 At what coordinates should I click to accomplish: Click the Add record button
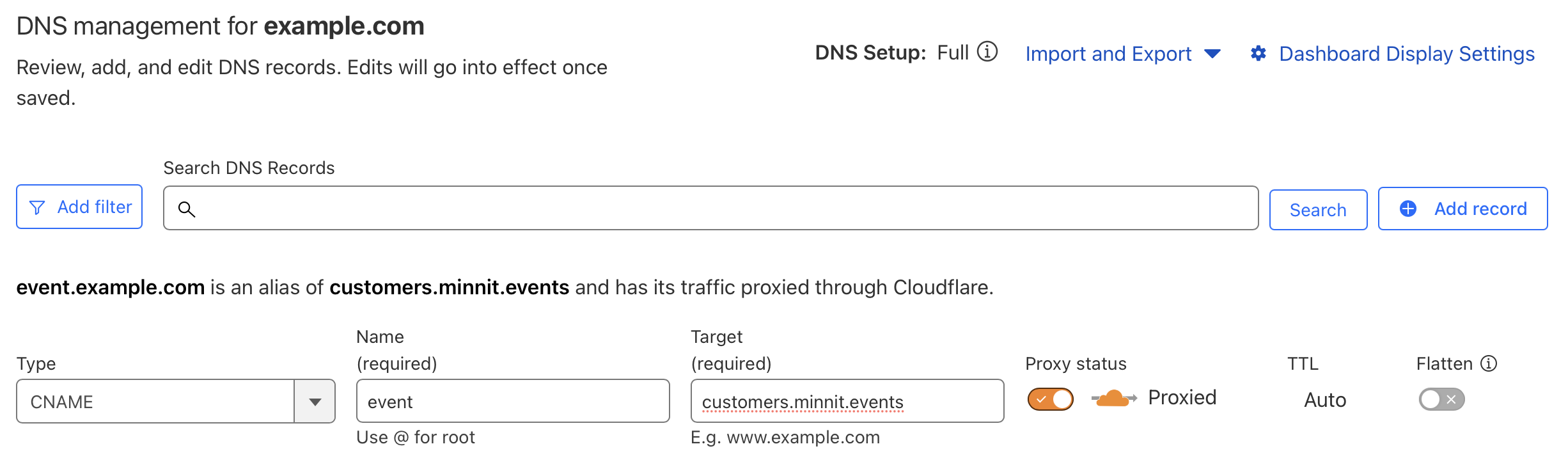click(1462, 209)
